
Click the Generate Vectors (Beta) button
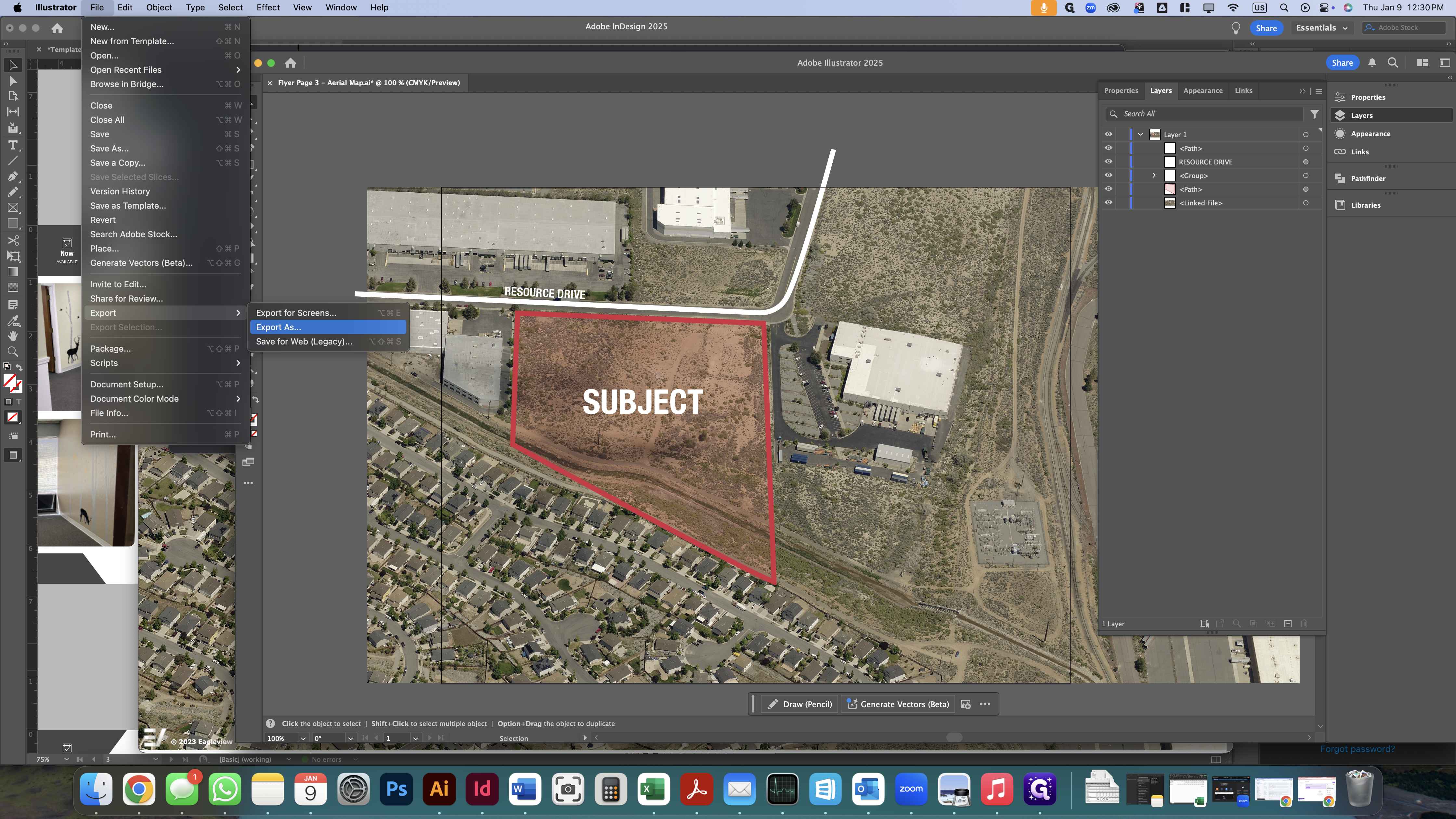[x=898, y=704]
